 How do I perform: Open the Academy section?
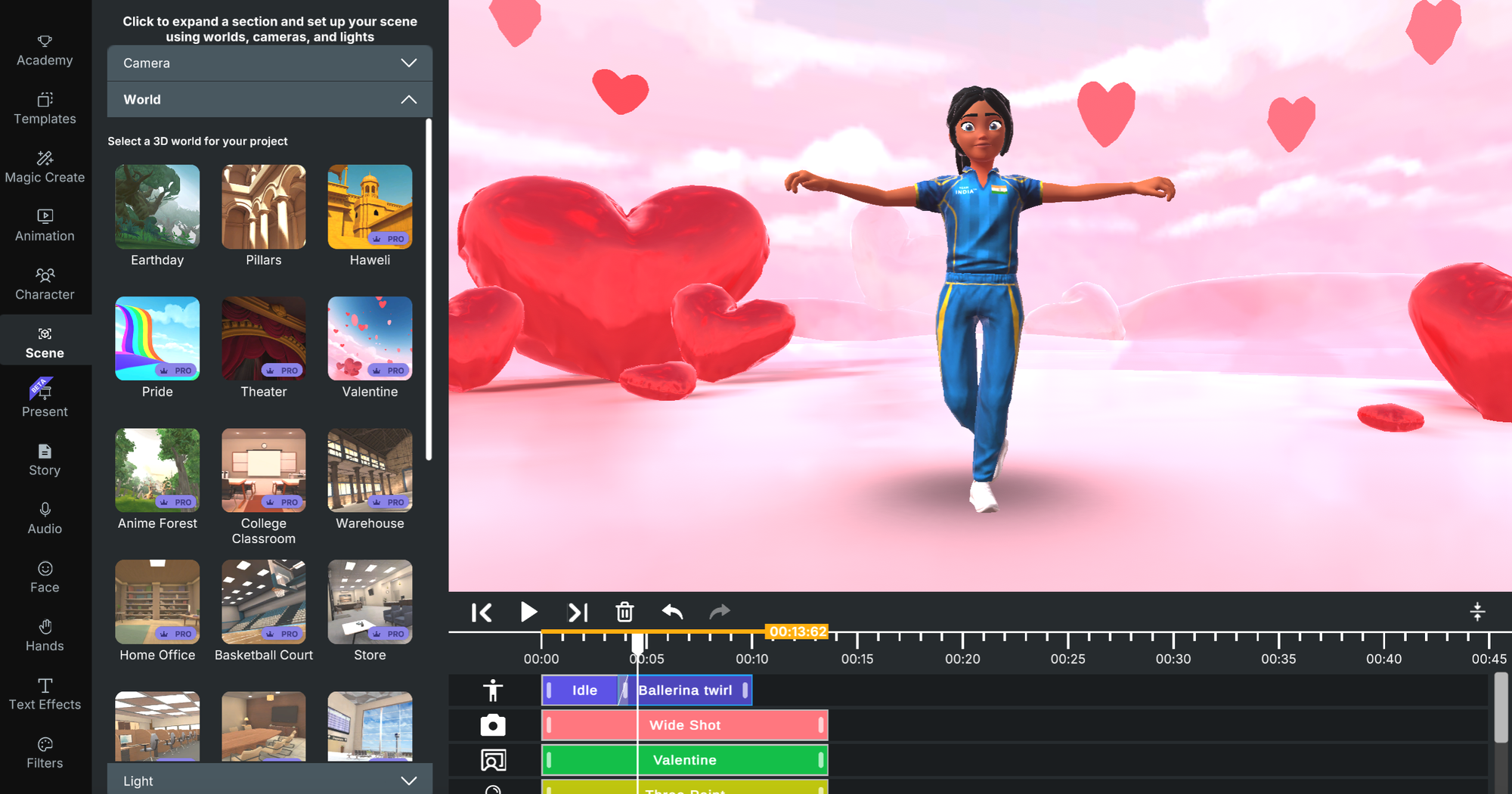point(45,50)
